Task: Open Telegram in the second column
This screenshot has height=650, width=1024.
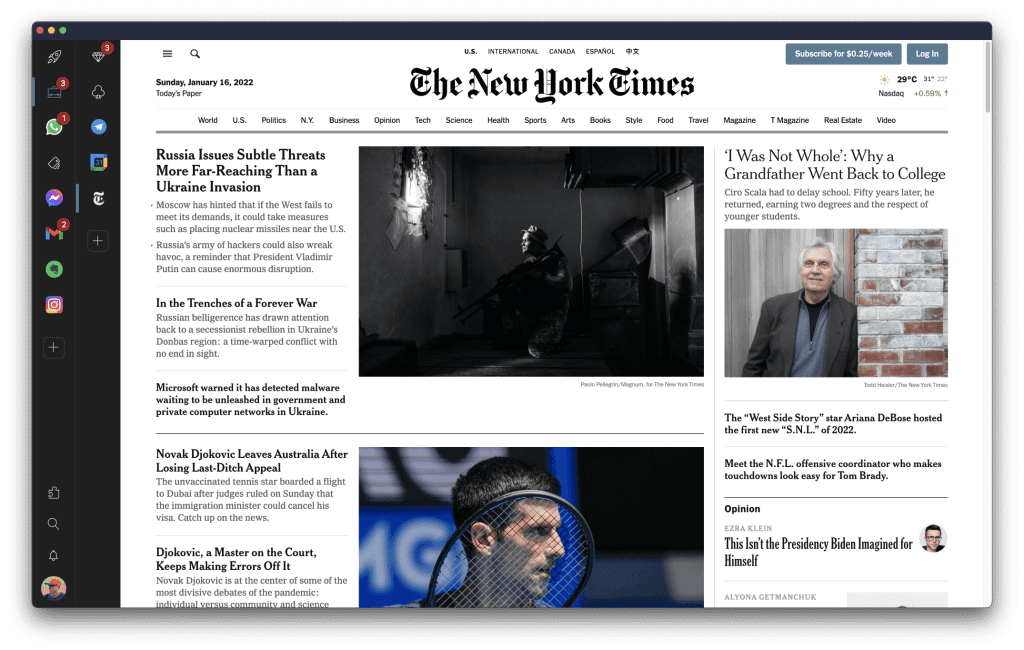Action: 98,127
